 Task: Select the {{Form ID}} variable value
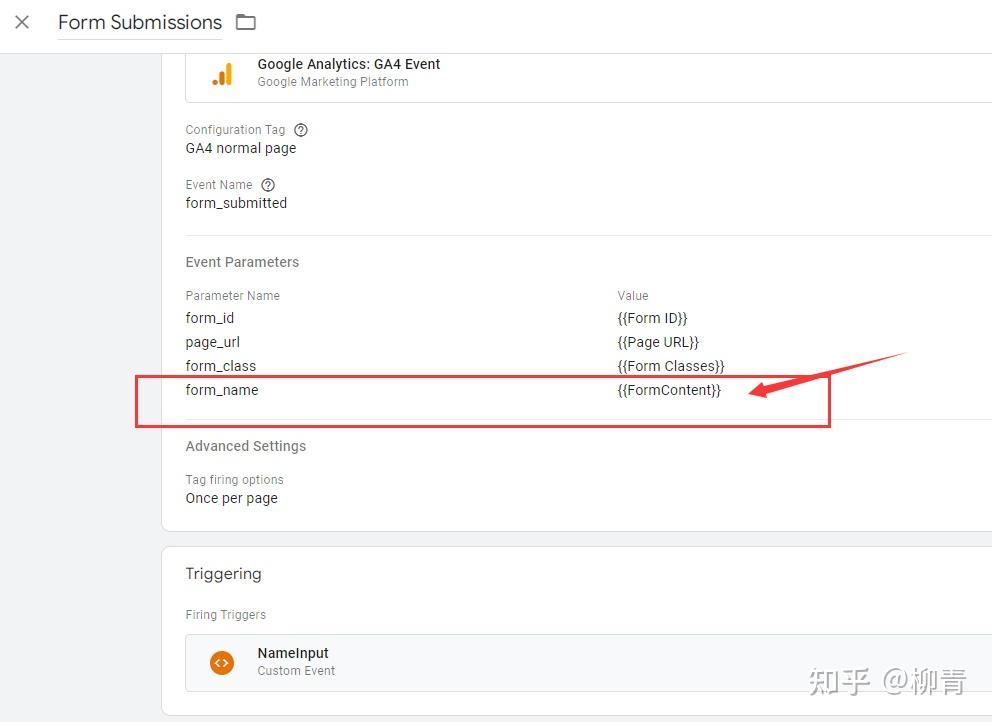[653, 317]
